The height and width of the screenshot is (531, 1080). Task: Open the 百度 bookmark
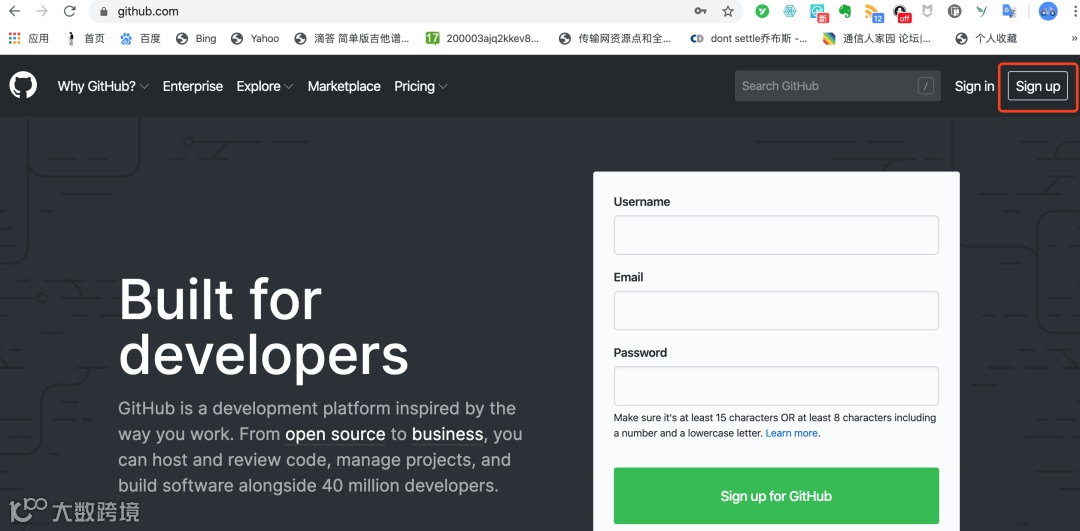click(x=140, y=39)
